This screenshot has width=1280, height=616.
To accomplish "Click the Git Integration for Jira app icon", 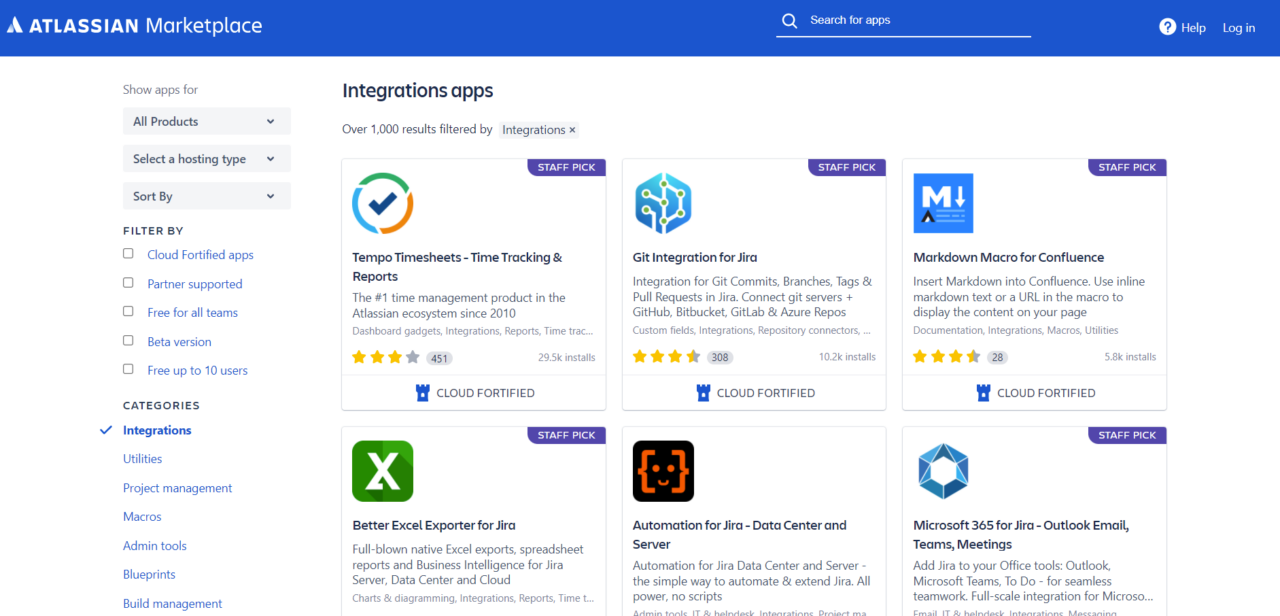I will click(663, 203).
